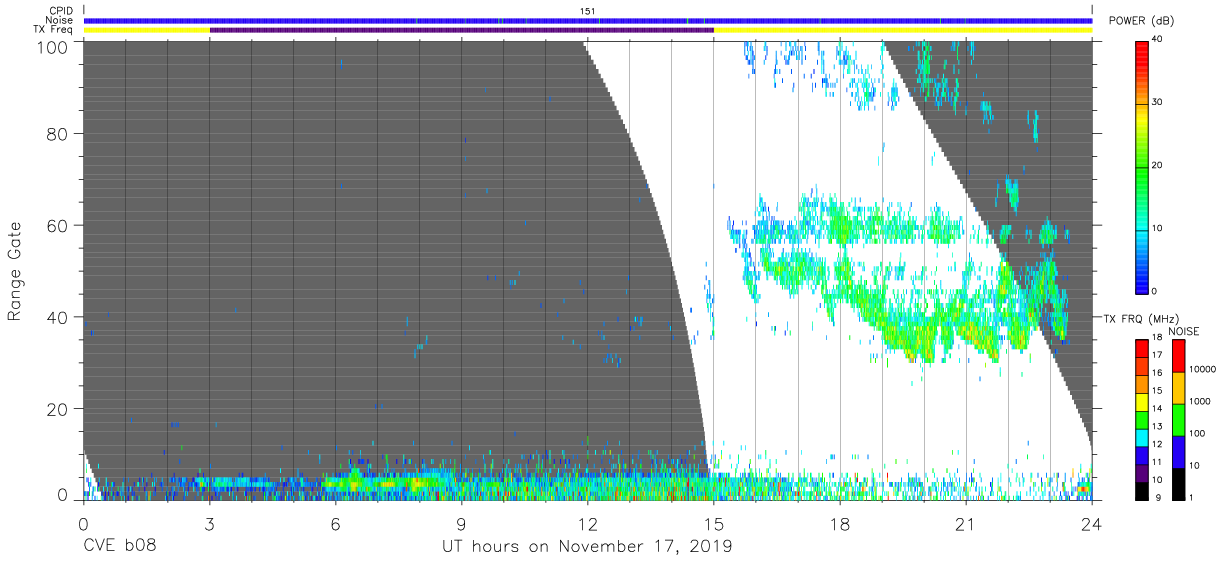This screenshot has width=1228, height=567.
Task: Click the 9 hour tick on UT axis
Action: click(x=461, y=523)
